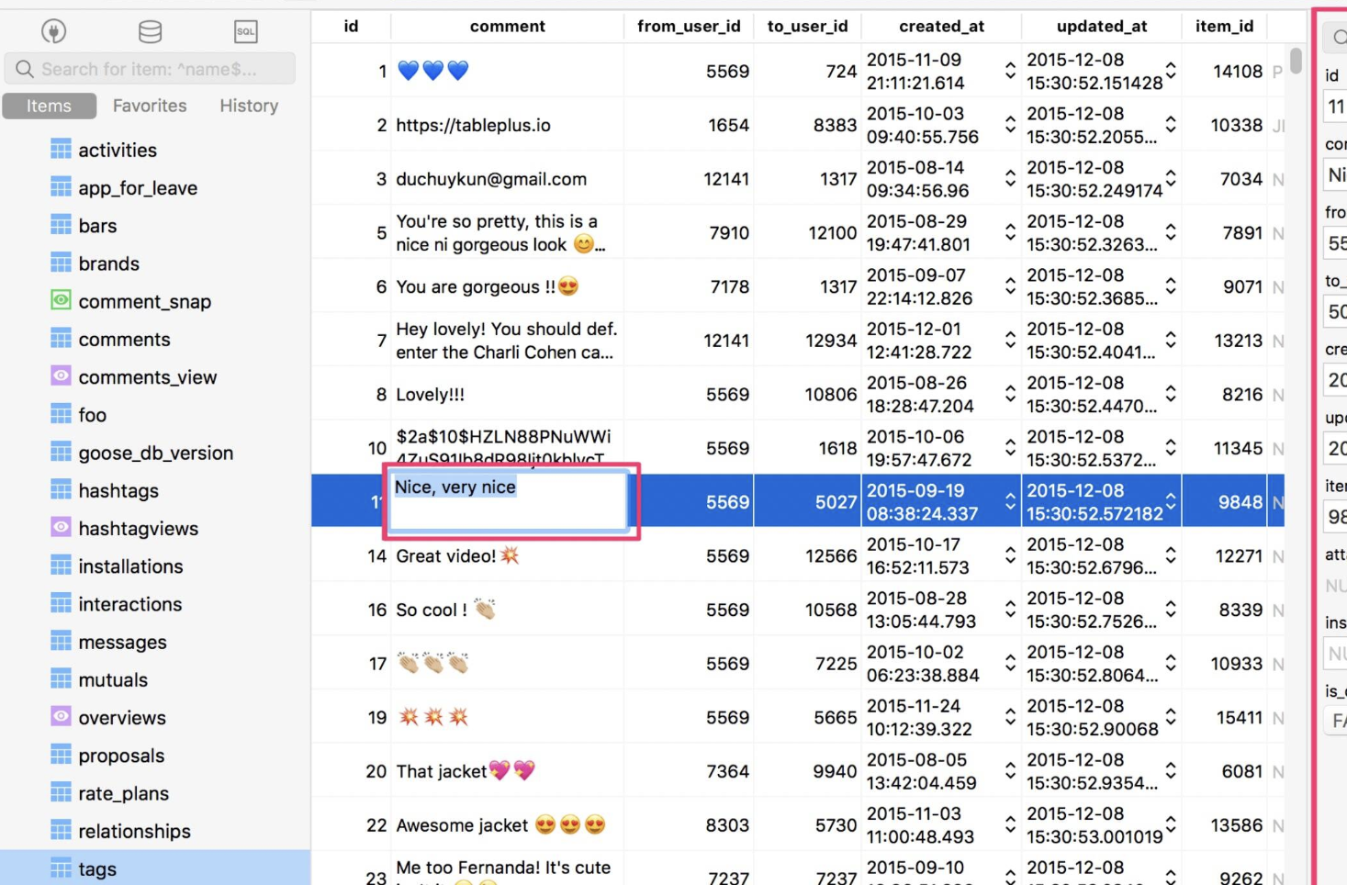1347x896 pixels.
Task: Open the relationships table
Action: pyautogui.click(x=134, y=831)
